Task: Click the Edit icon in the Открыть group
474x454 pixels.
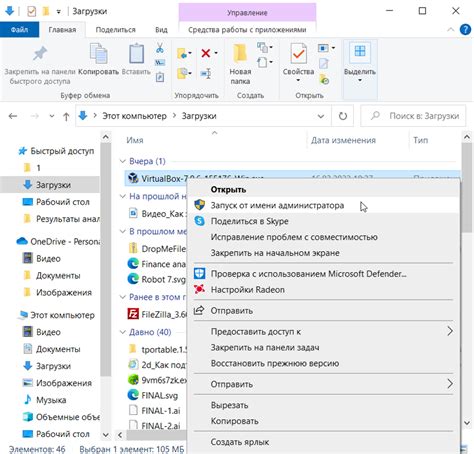Action: pyautogui.click(x=324, y=63)
